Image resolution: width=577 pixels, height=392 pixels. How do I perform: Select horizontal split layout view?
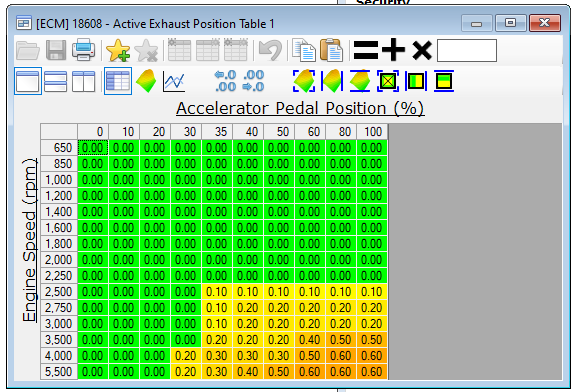coord(56,81)
